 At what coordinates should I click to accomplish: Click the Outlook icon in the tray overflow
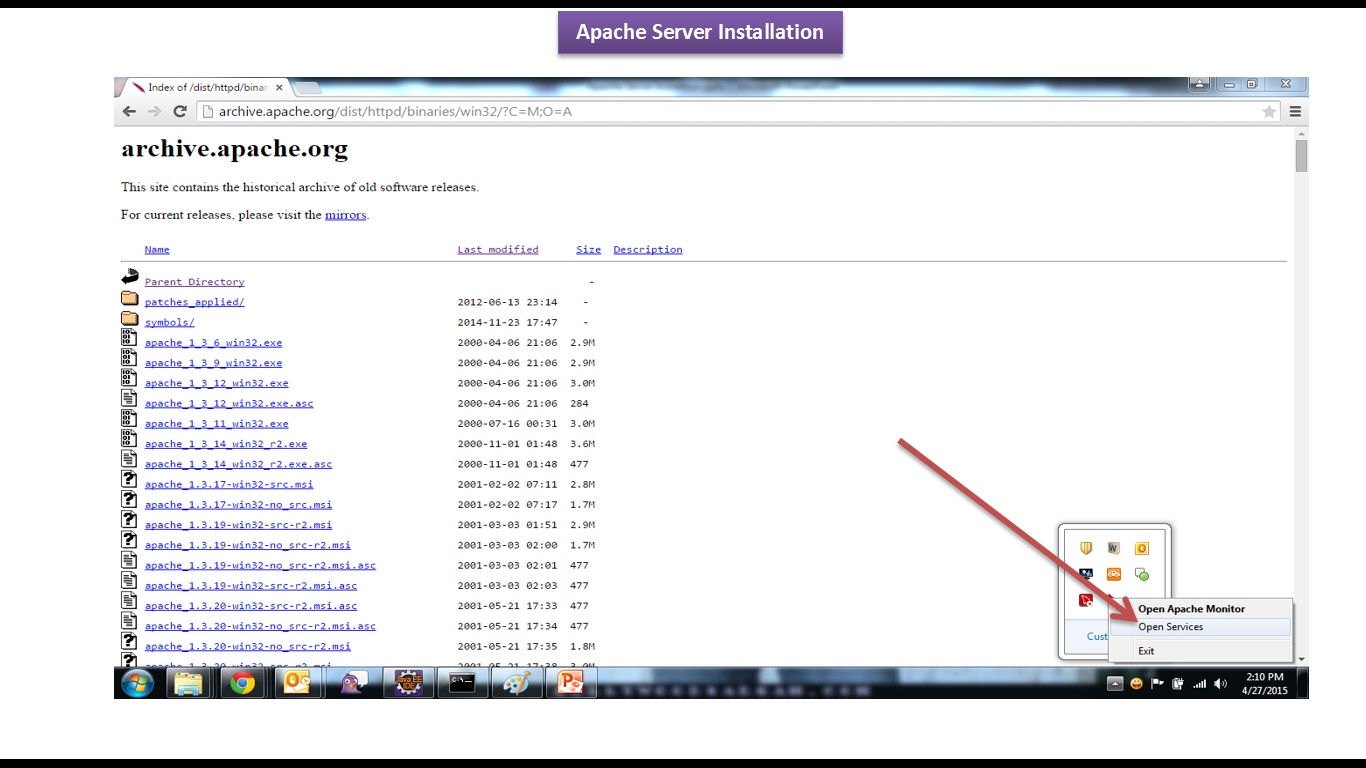pyautogui.click(x=1142, y=548)
